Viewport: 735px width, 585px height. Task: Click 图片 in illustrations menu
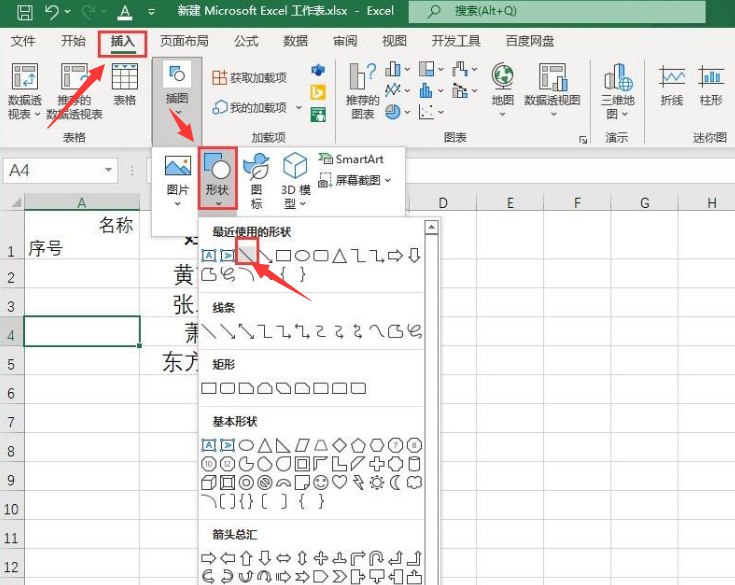178,181
